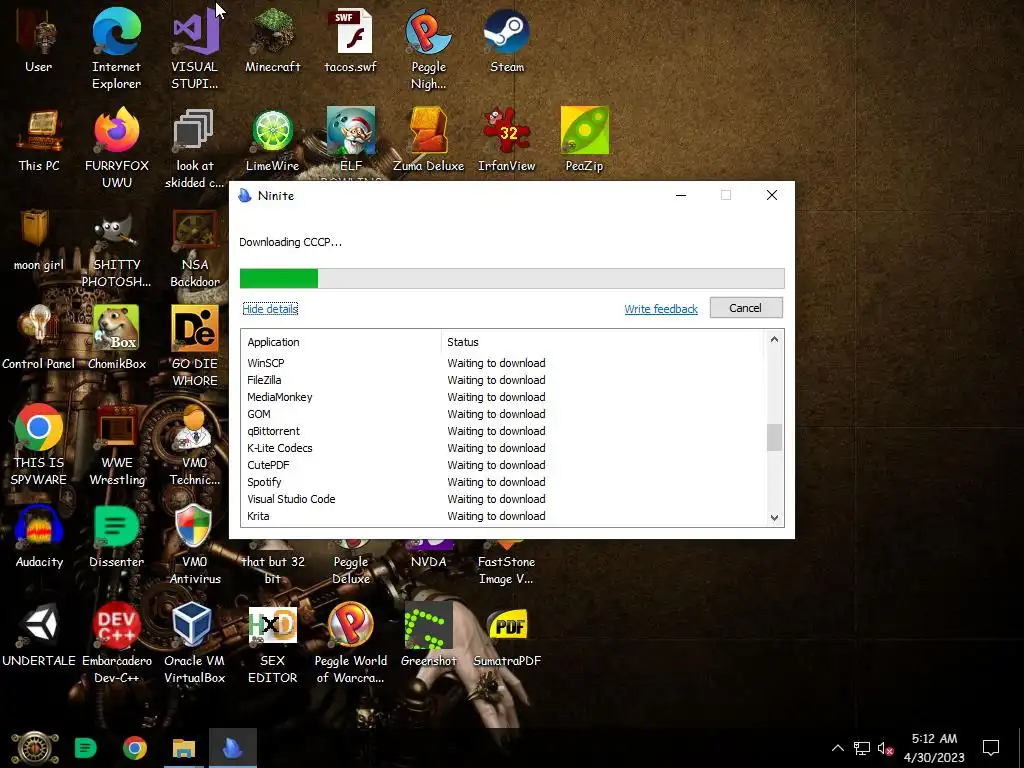The image size is (1024, 768).
Task: Cancel the Ninite installation
Action: 746,308
